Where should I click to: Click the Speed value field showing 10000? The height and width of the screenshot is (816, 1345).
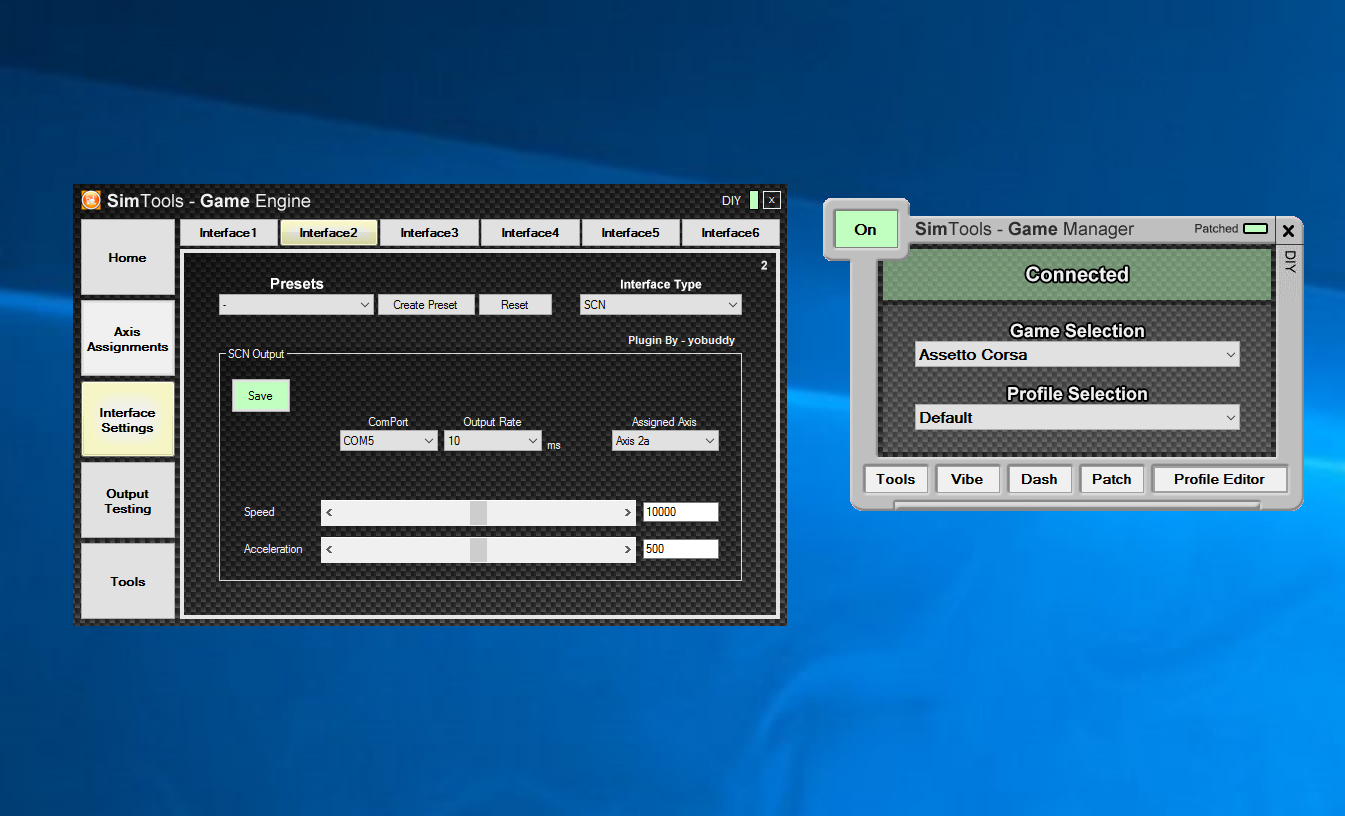click(x=680, y=512)
